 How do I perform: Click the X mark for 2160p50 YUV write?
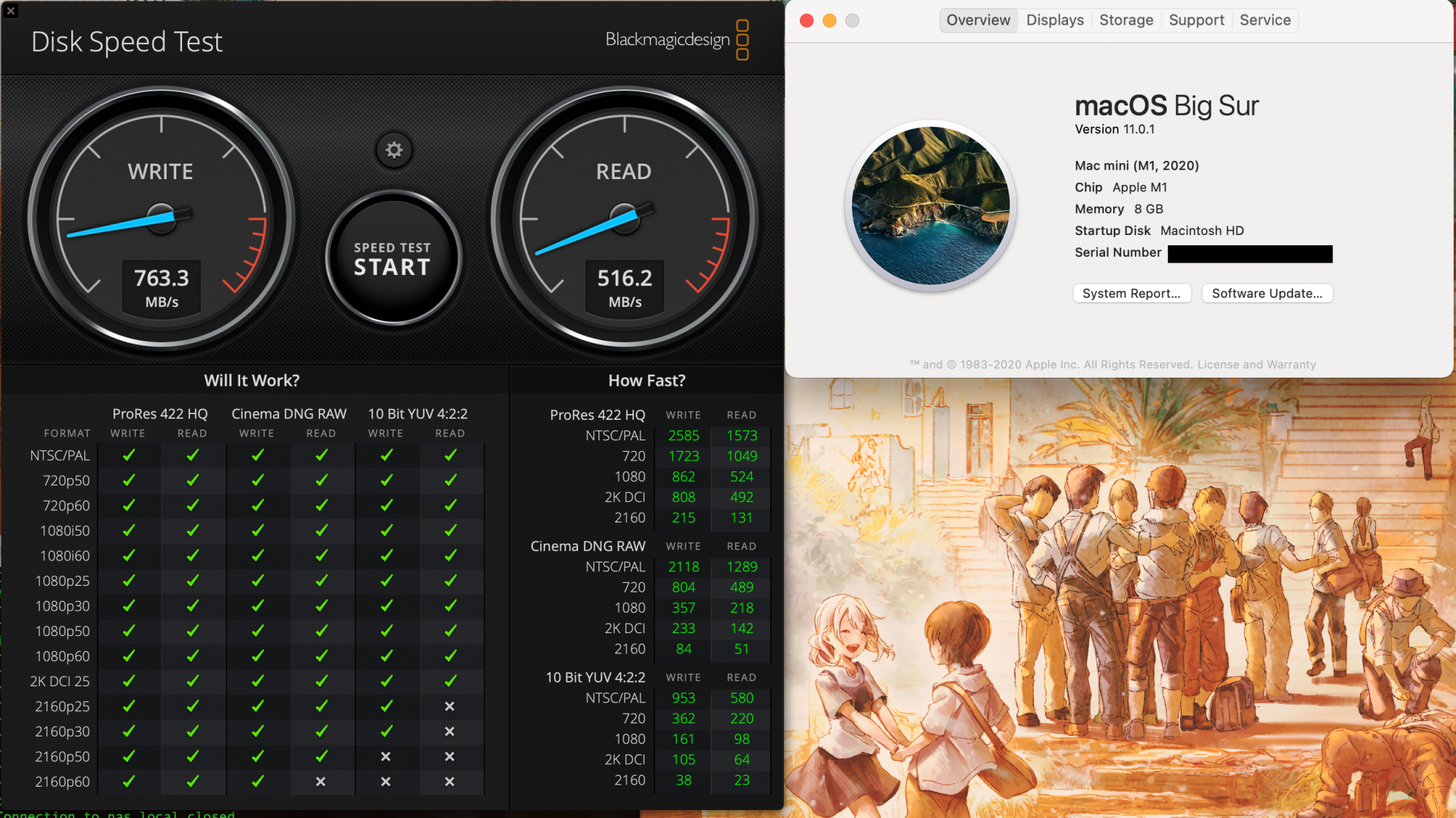[x=386, y=757]
